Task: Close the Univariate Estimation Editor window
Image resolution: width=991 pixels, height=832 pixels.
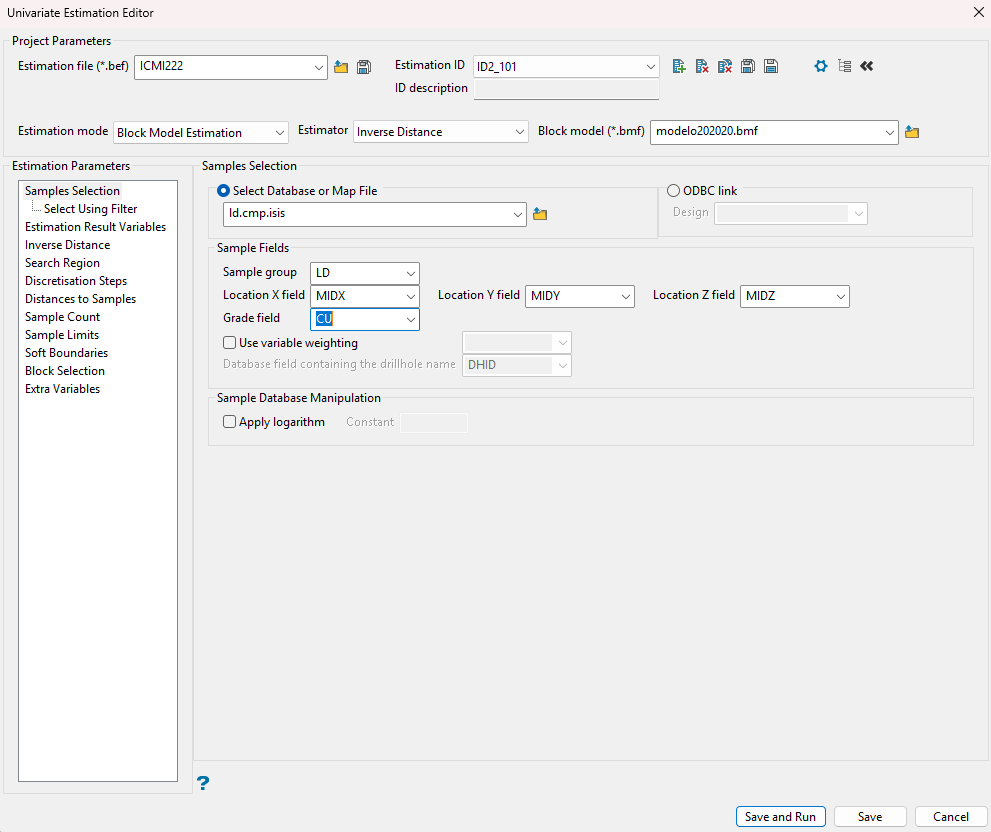Action: click(978, 13)
